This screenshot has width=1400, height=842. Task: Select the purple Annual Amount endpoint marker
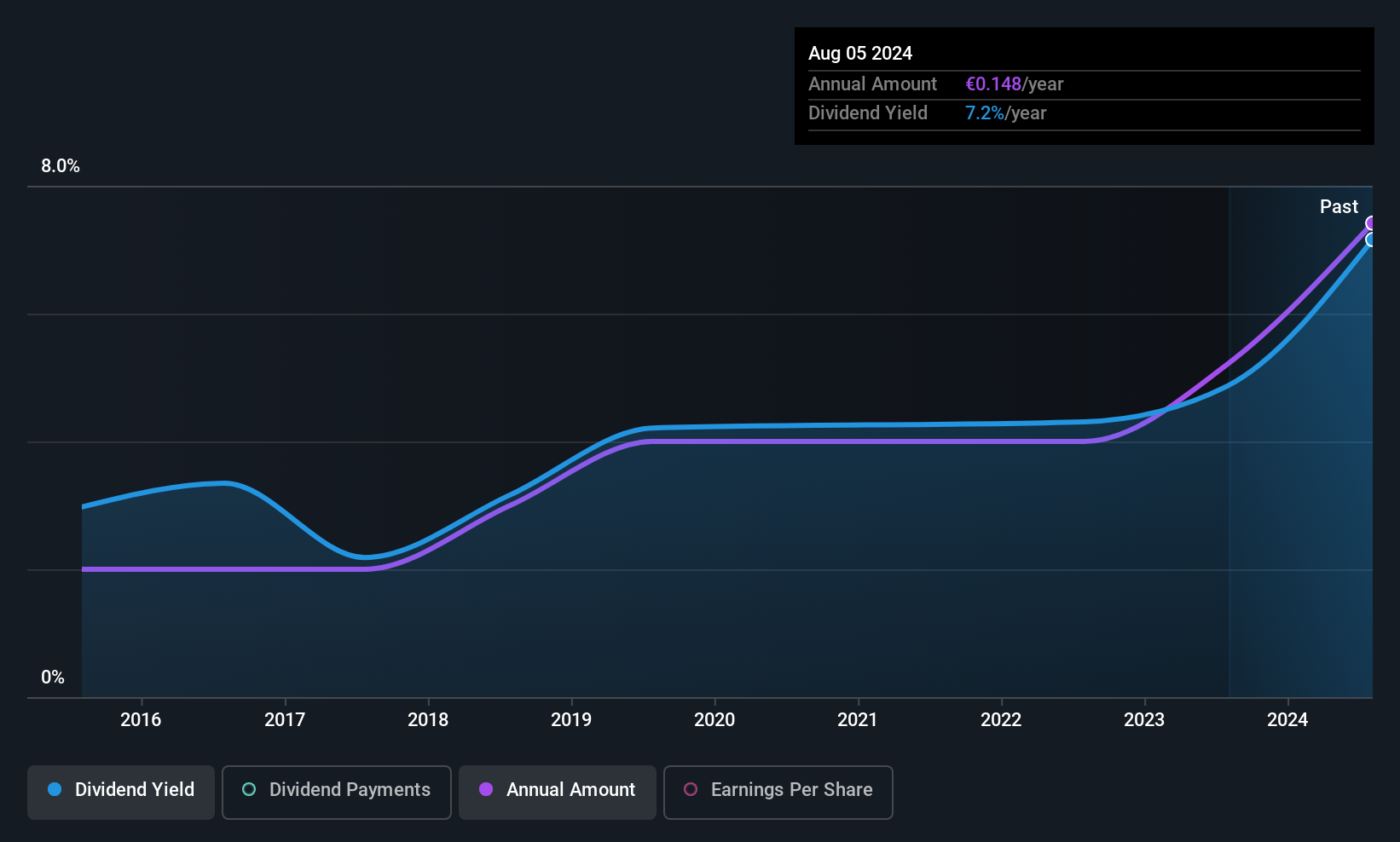[1371, 223]
